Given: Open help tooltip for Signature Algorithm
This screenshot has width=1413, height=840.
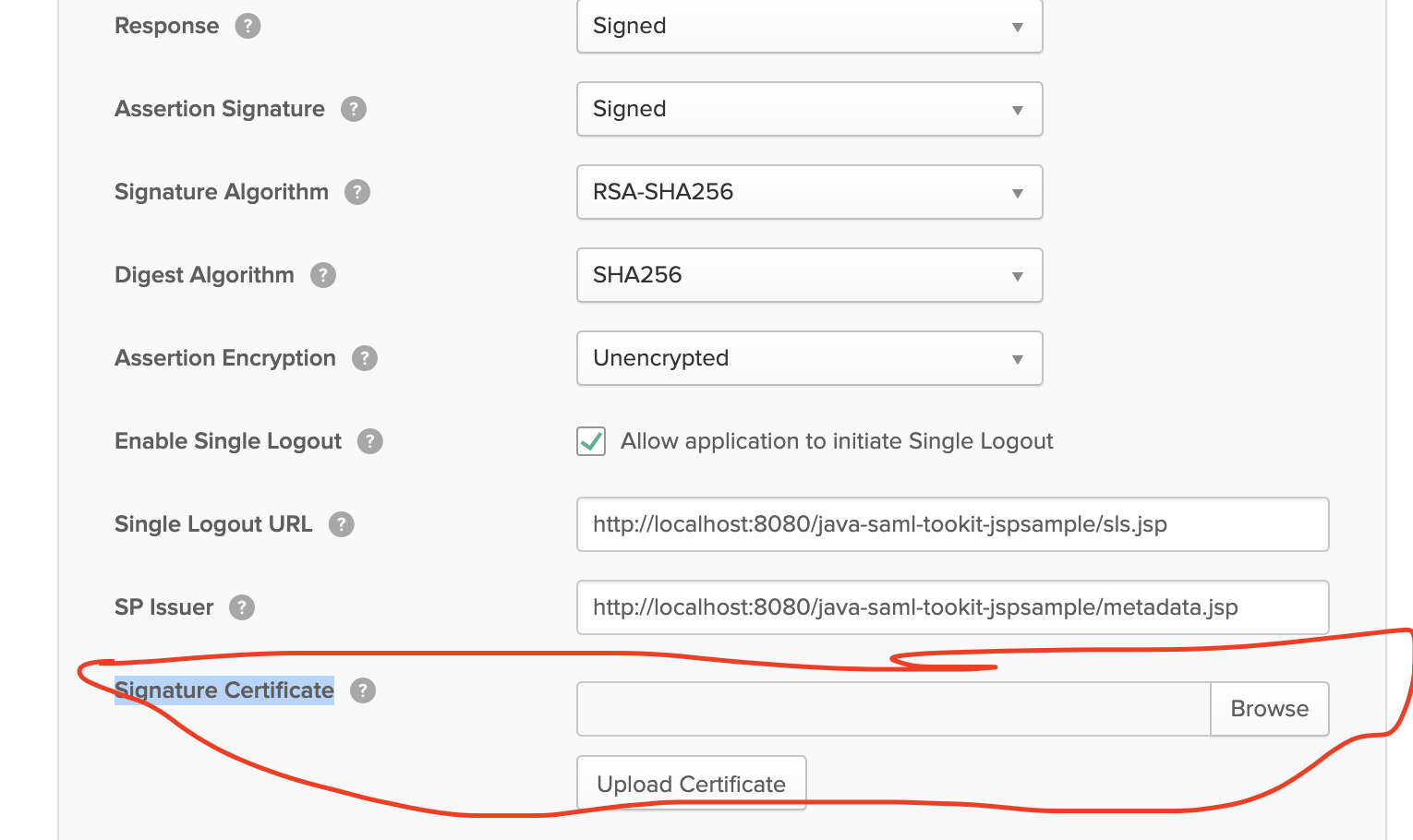Looking at the screenshot, I should (358, 192).
